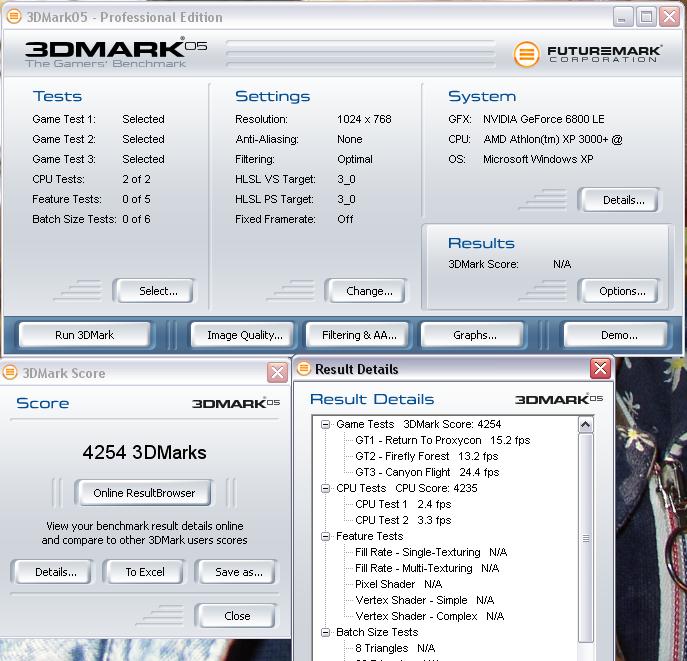The height and width of the screenshot is (661, 687).
Task: Maximize the 3DMark05 main window
Action: (646, 17)
